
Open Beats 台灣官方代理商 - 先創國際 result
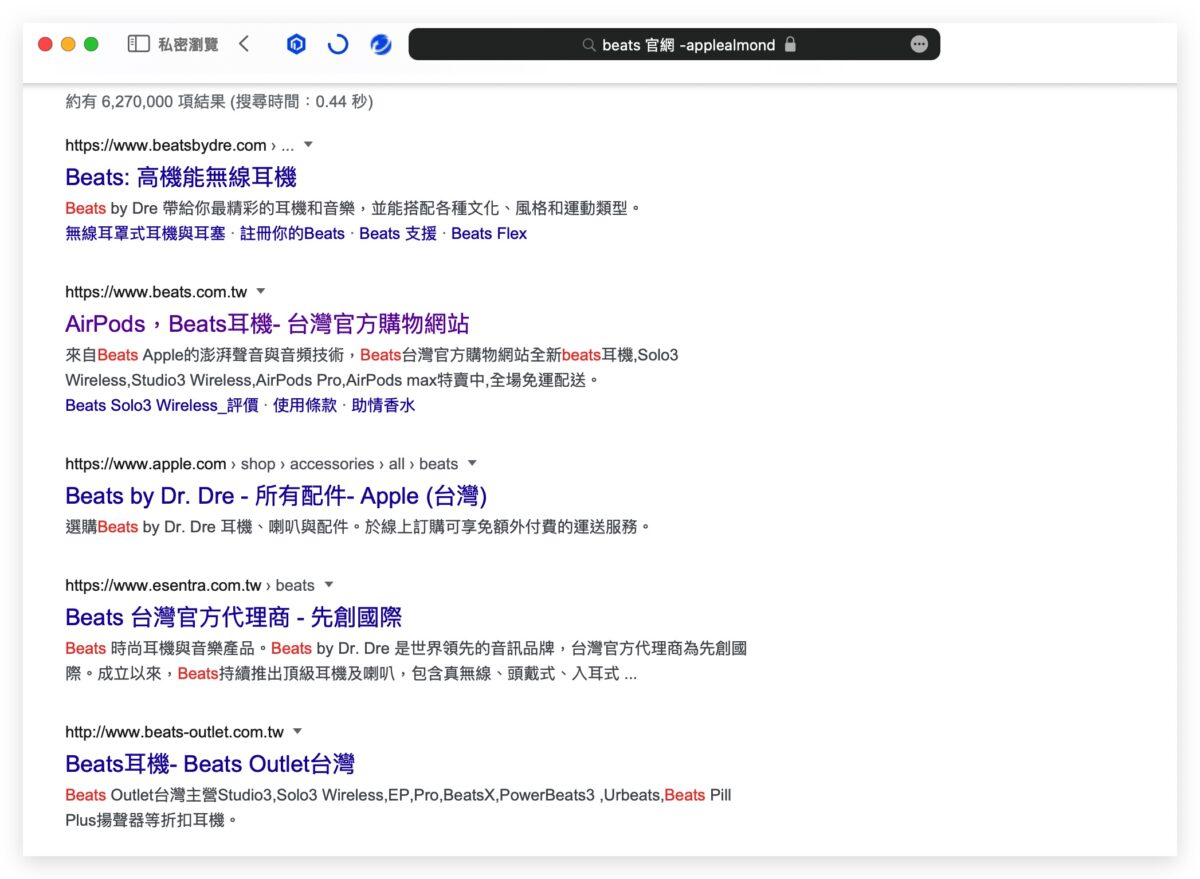click(233, 617)
